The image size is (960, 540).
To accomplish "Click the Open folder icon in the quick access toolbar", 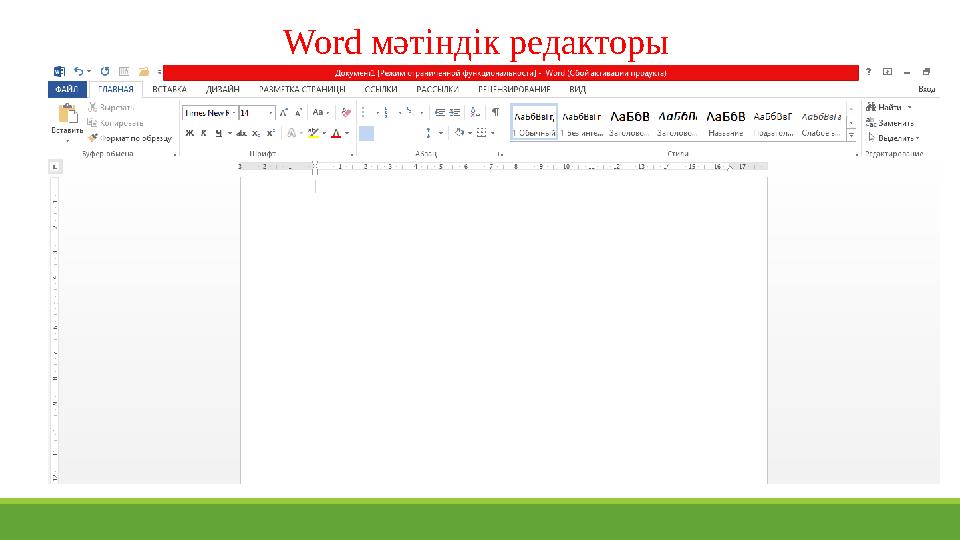I will click(143, 72).
